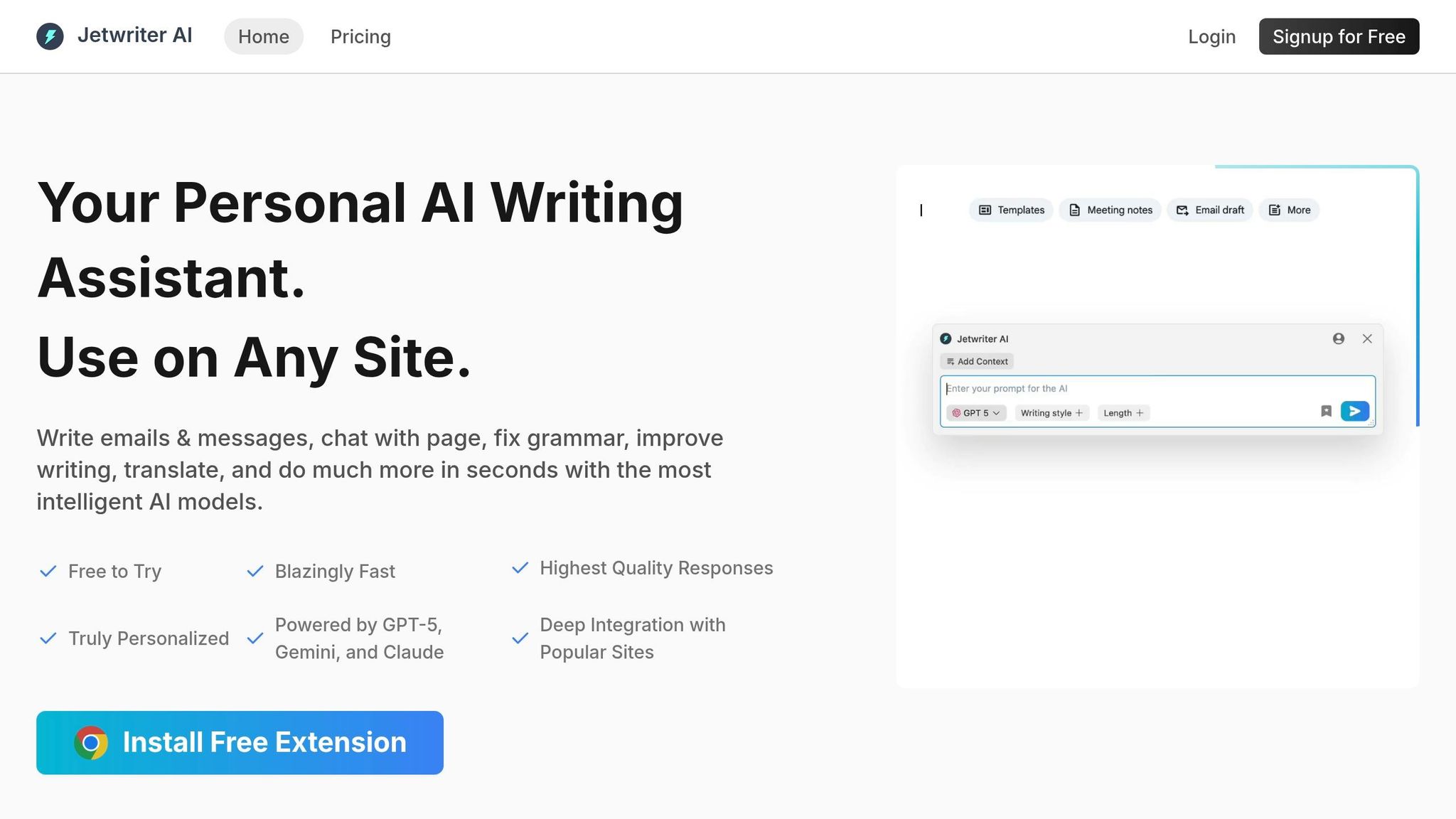Open the GPT 5 model dropdown
Image resolution: width=1456 pixels, height=819 pixels.
click(x=975, y=412)
